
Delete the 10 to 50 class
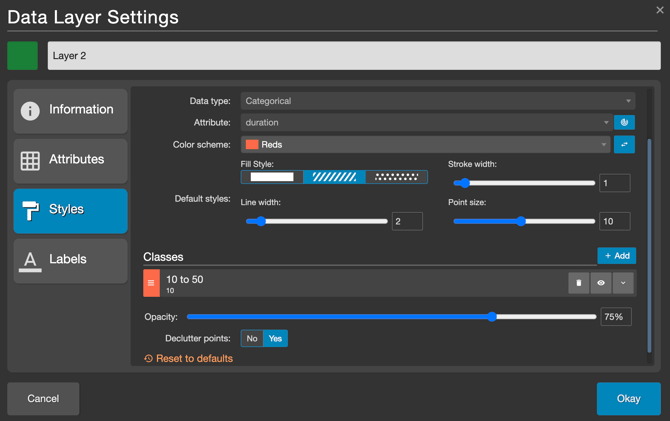(578, 283)
